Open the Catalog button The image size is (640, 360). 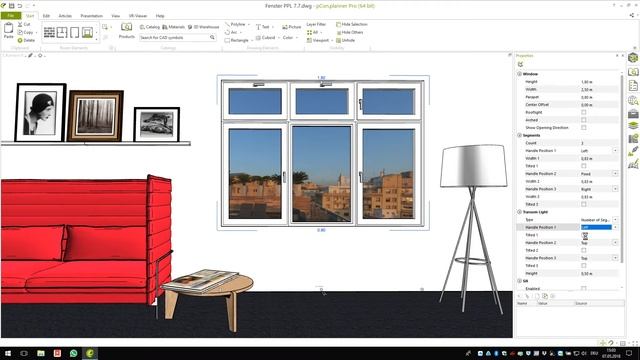150,27
